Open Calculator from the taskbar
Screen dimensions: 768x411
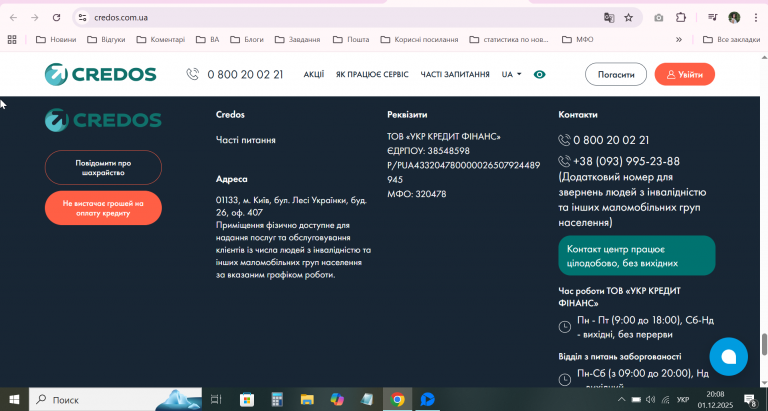coord(277,399)
